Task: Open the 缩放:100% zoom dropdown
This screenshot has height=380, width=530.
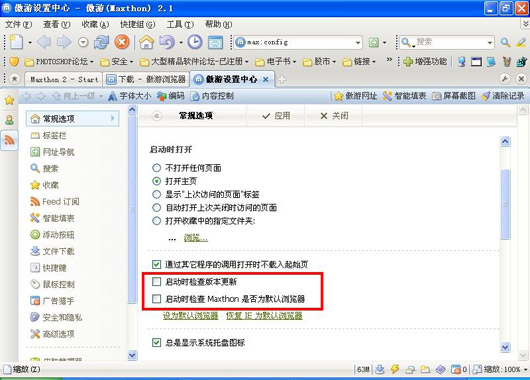Action: click(500, 369)
